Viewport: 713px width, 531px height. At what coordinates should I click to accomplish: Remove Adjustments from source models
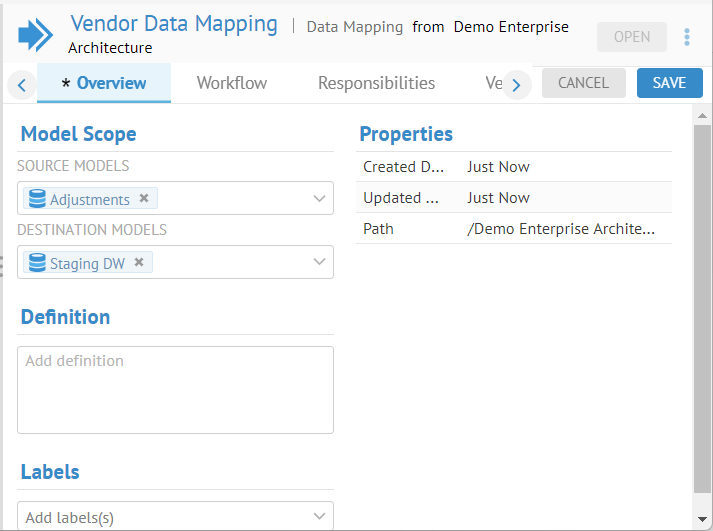point(144,198)
